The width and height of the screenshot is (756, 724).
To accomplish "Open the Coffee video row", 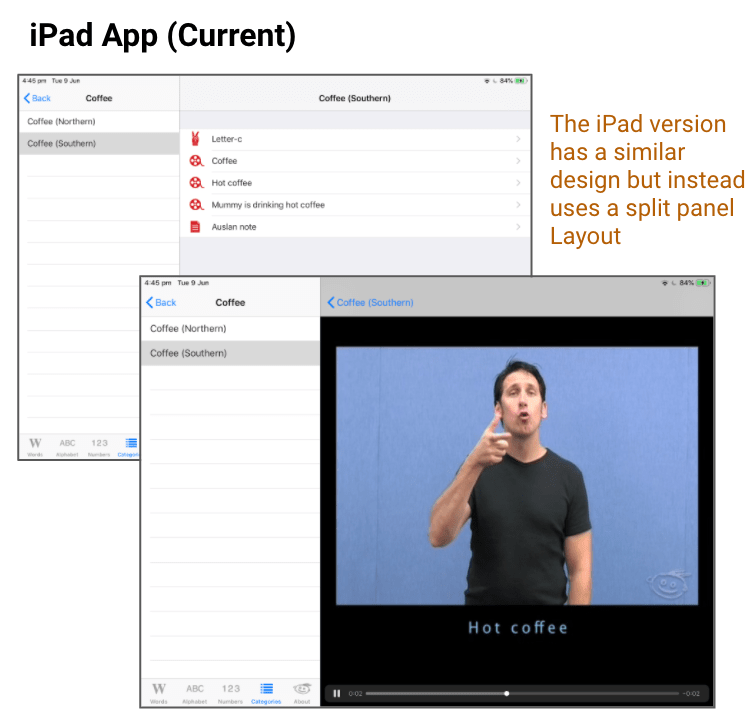I will click(355, 161).
